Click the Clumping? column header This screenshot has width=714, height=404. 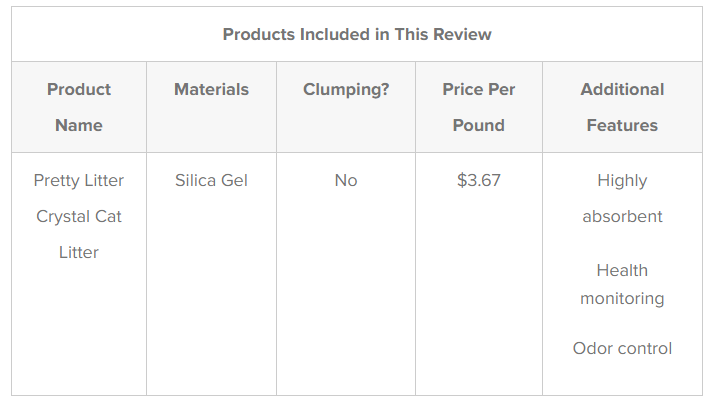pyautogui.click(x=346, y=90)
